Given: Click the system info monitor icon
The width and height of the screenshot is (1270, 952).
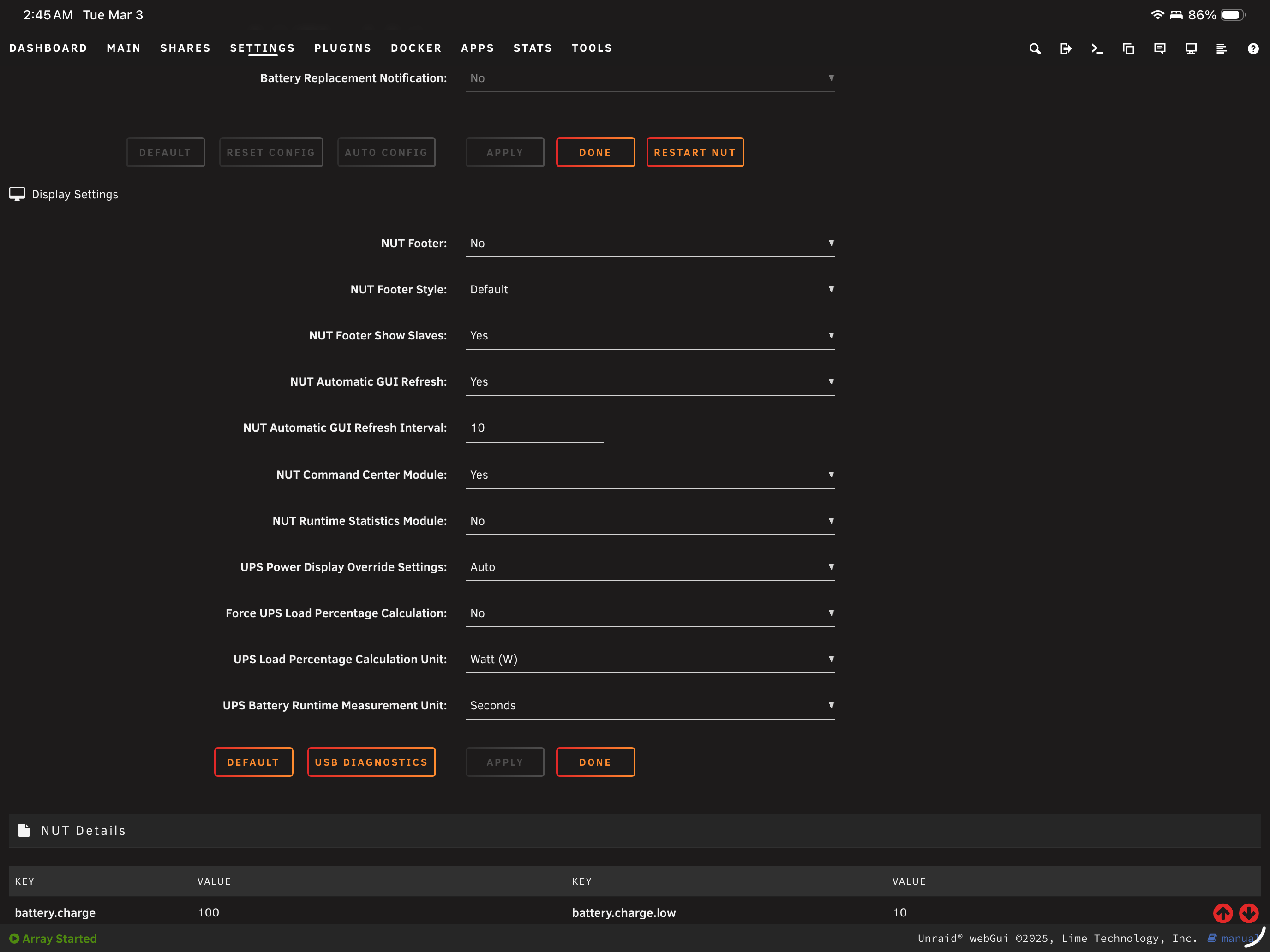Looking at the screenshot, I should click(1191, 49).
